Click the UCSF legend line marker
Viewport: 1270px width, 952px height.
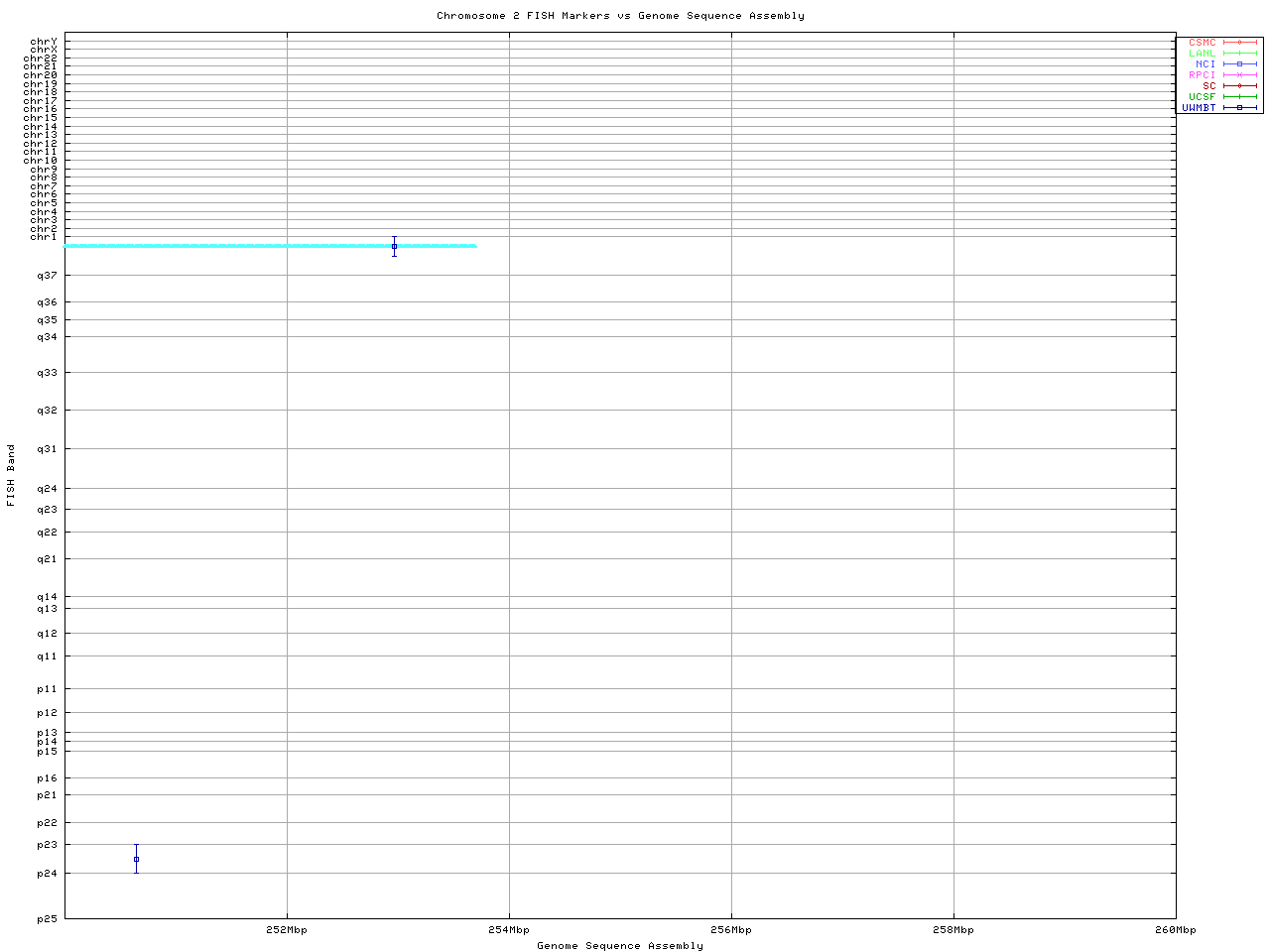(1239, 97)
